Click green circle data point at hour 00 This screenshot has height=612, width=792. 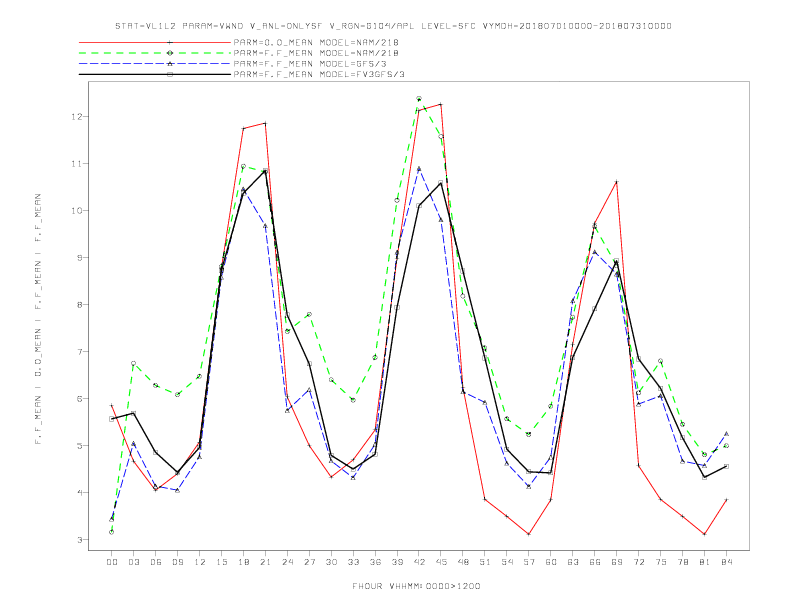(112, 532)
